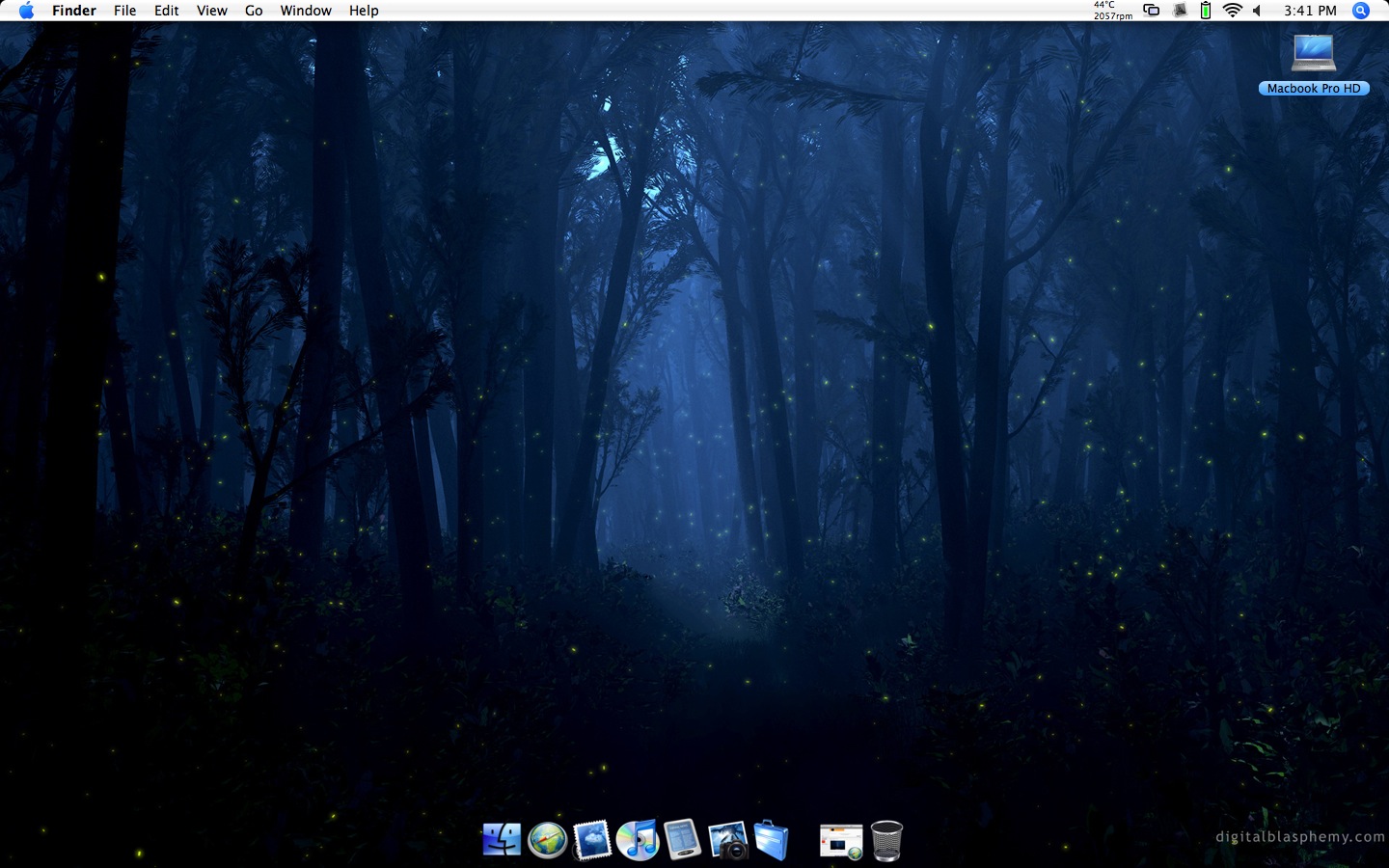This screenshot has width=1389, height=868.
Task: Click the 3:41 PM clock
Action: (x=1310, y=11)
